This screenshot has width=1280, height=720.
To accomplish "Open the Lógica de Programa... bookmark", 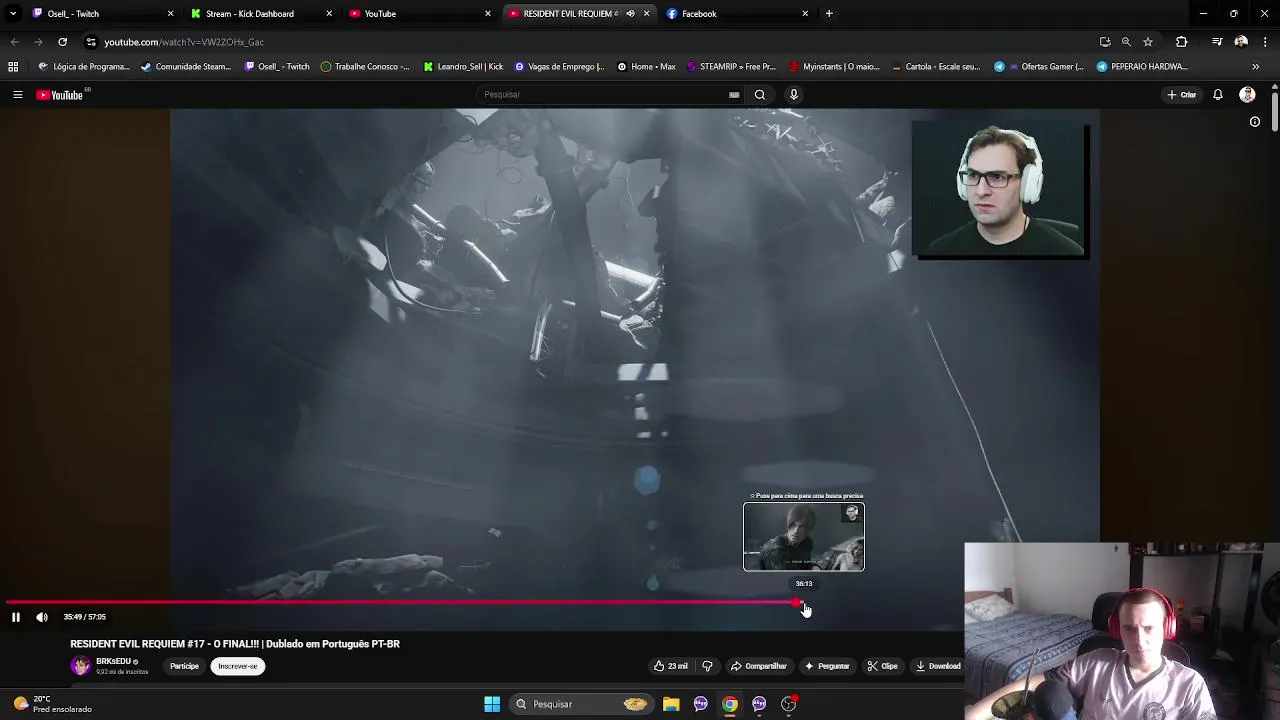I will tap(84, 67).
